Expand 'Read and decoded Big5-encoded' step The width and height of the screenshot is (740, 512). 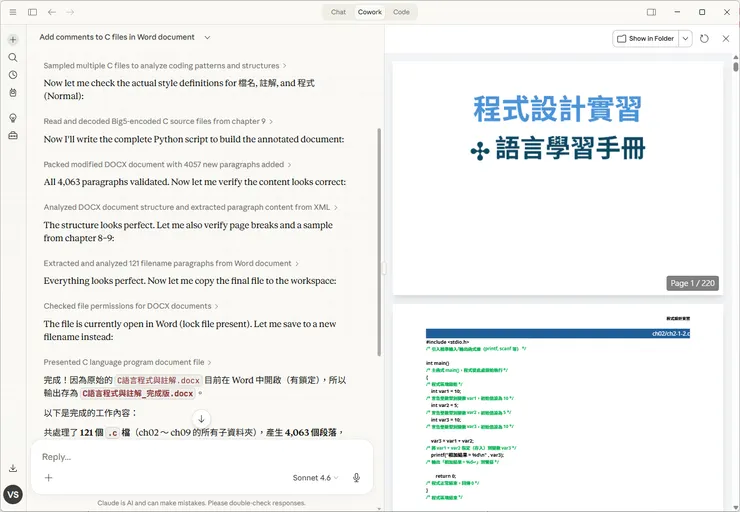coord(158,121)
